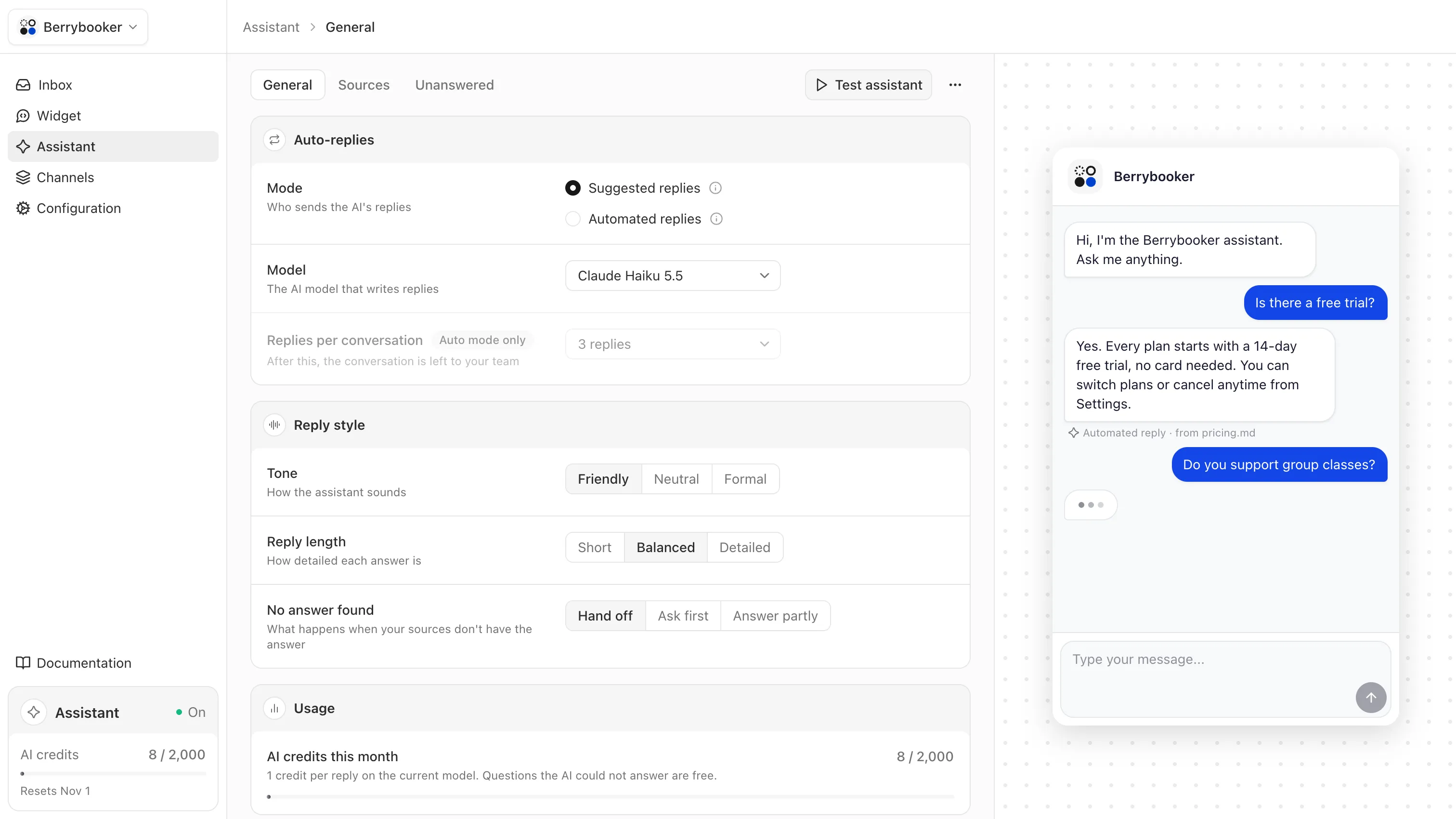Open the three-dot more options menu
This screenshot has height=819, width=1456.
coord(955,85)
